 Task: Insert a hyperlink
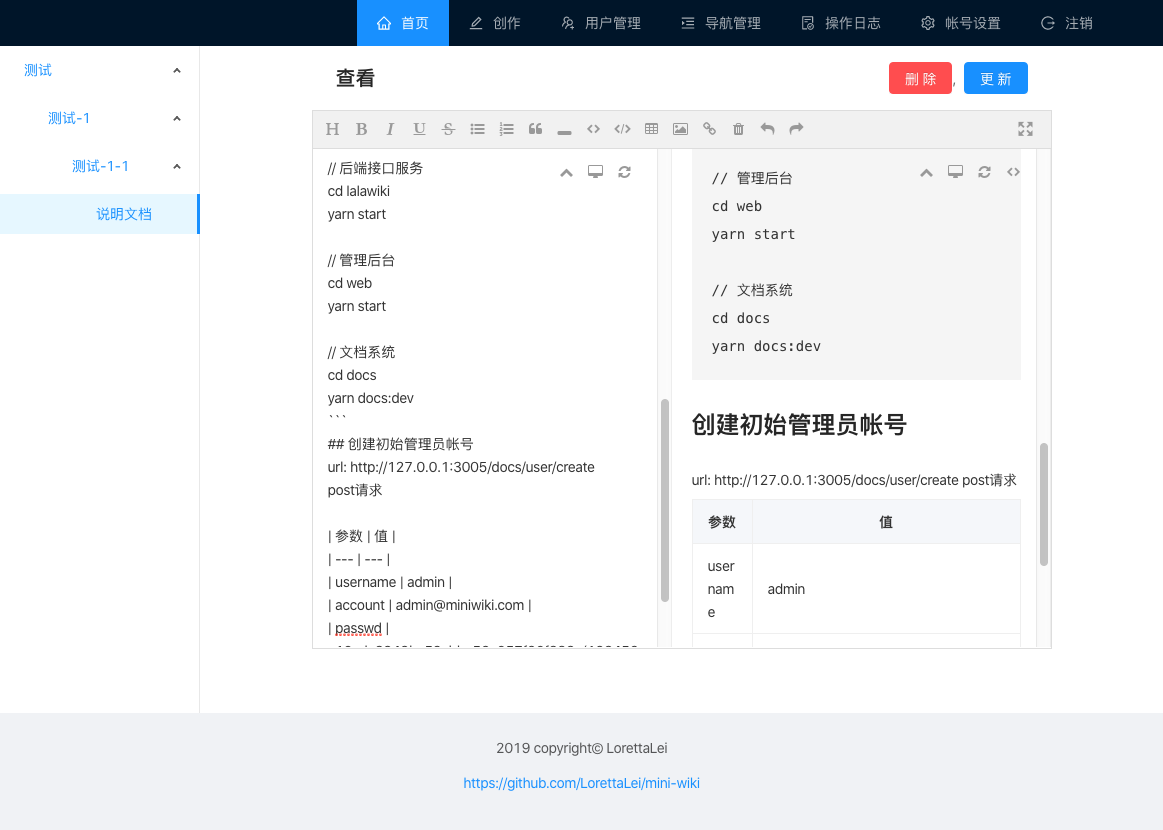click(709, 129)
